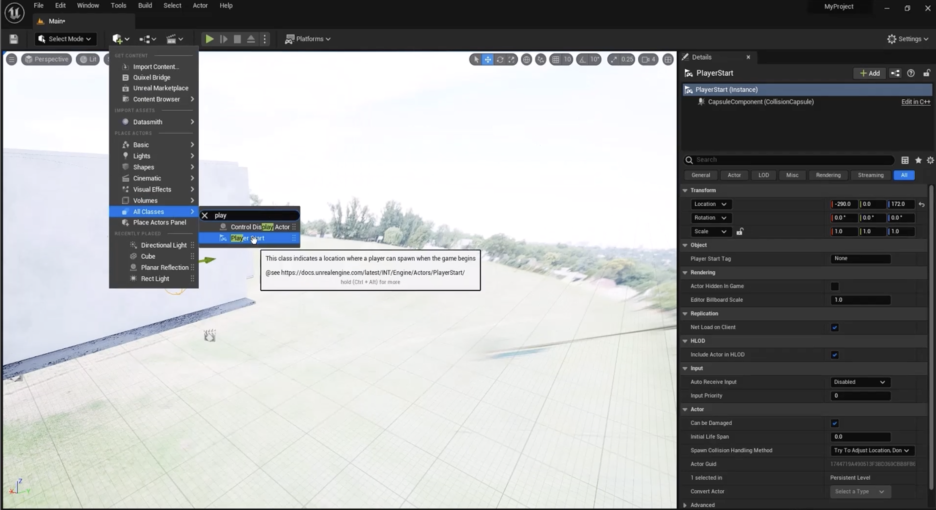Open Quixel Bridge
This screenshot has height=510, width=936.
tap(154, 78)
